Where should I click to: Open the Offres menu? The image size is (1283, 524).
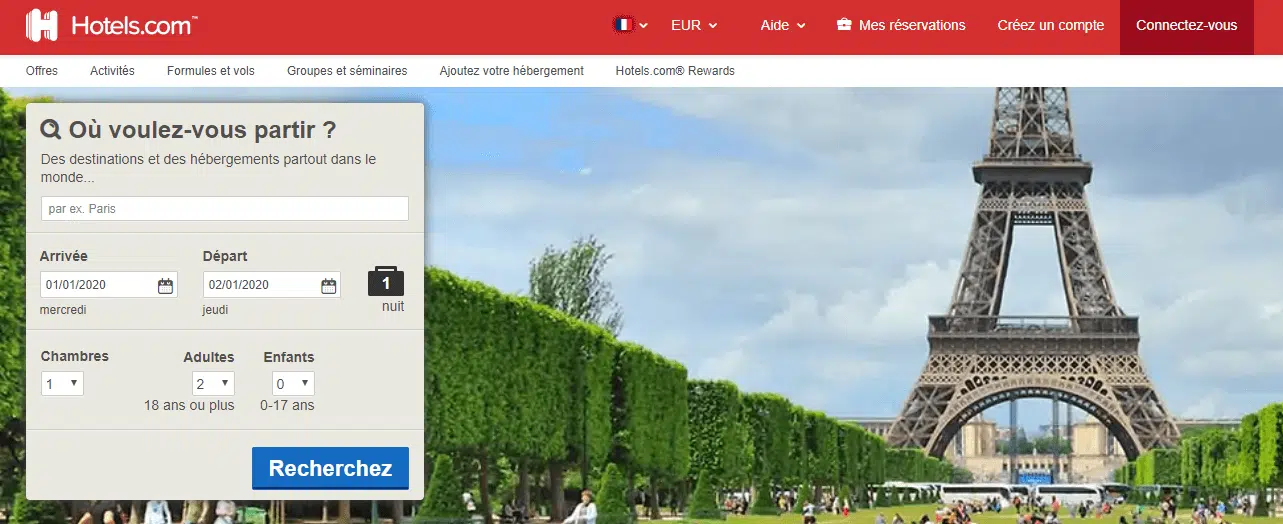pyautogui.click(x=42, y=71)
